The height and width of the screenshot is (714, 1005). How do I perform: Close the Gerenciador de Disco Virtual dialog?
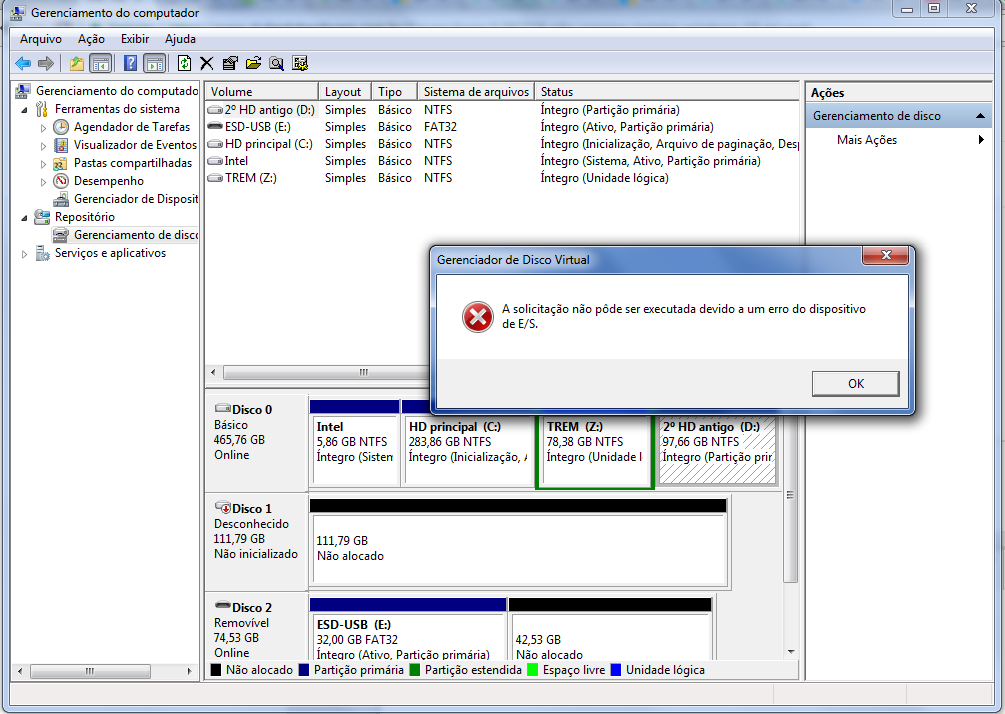886,255
